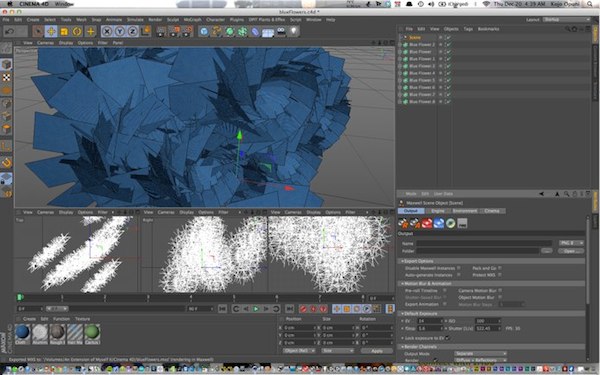The height and width of the screenshot is (375, 600).
Task: Click the Light bulb icon
Action: coord(293,31)
